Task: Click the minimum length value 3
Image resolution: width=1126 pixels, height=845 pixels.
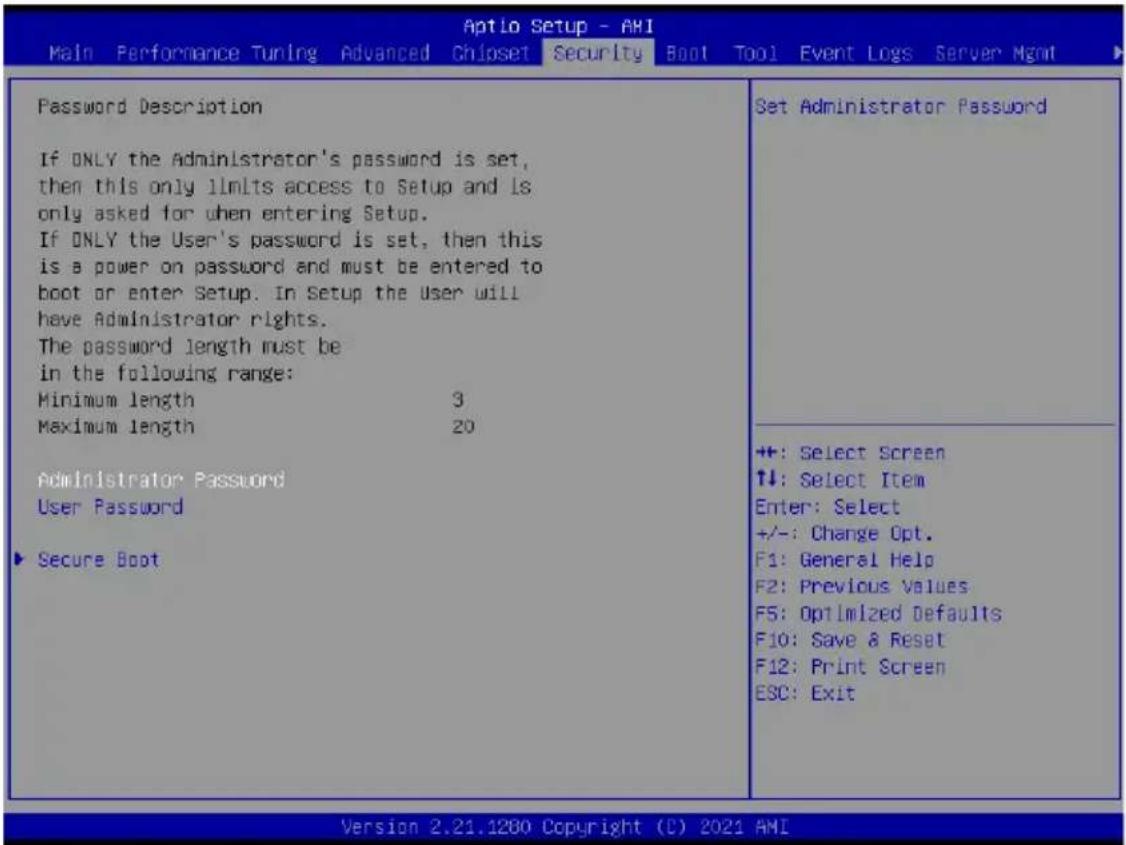Action: (x=457, y=399)
